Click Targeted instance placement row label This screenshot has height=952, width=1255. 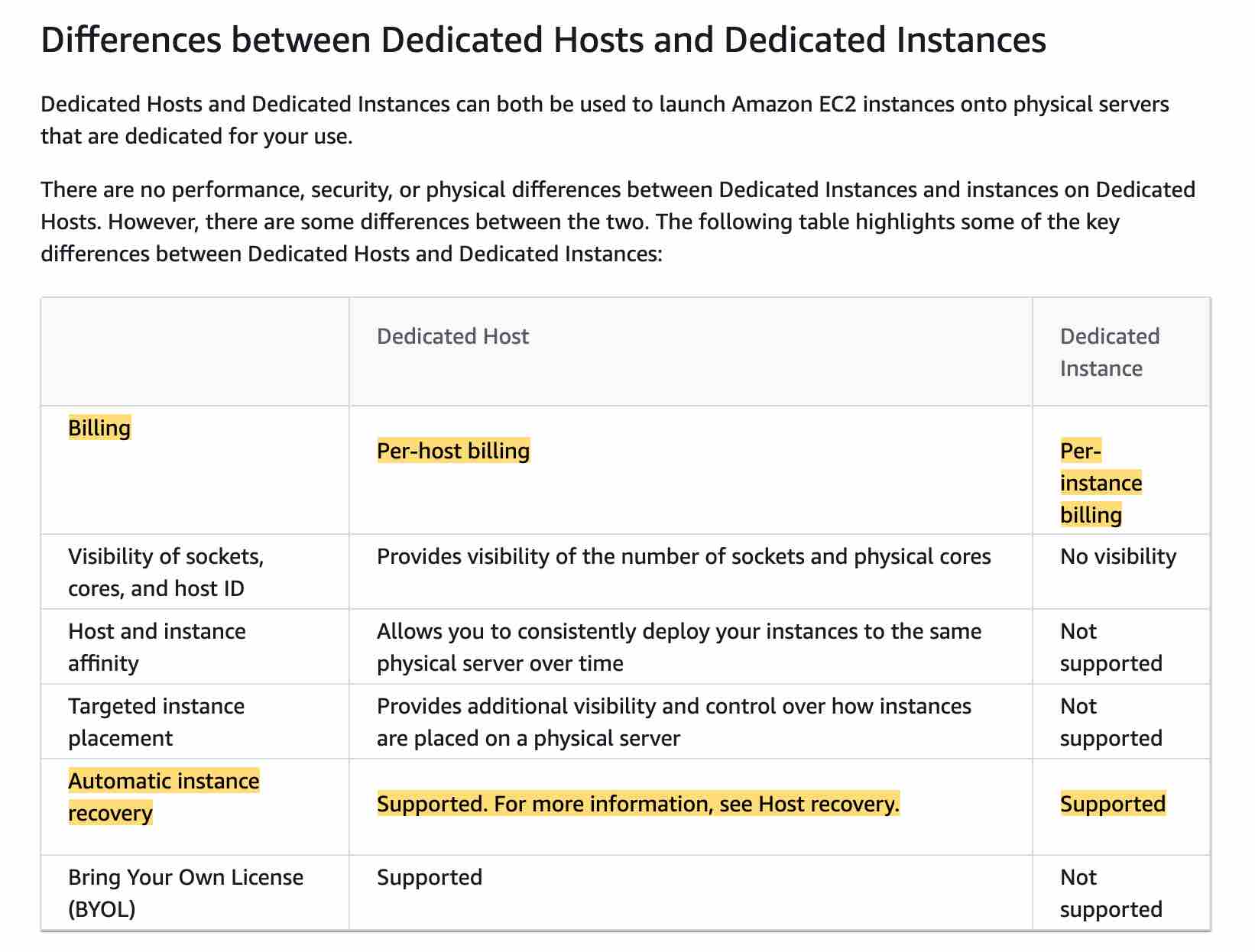click(156, 722)
